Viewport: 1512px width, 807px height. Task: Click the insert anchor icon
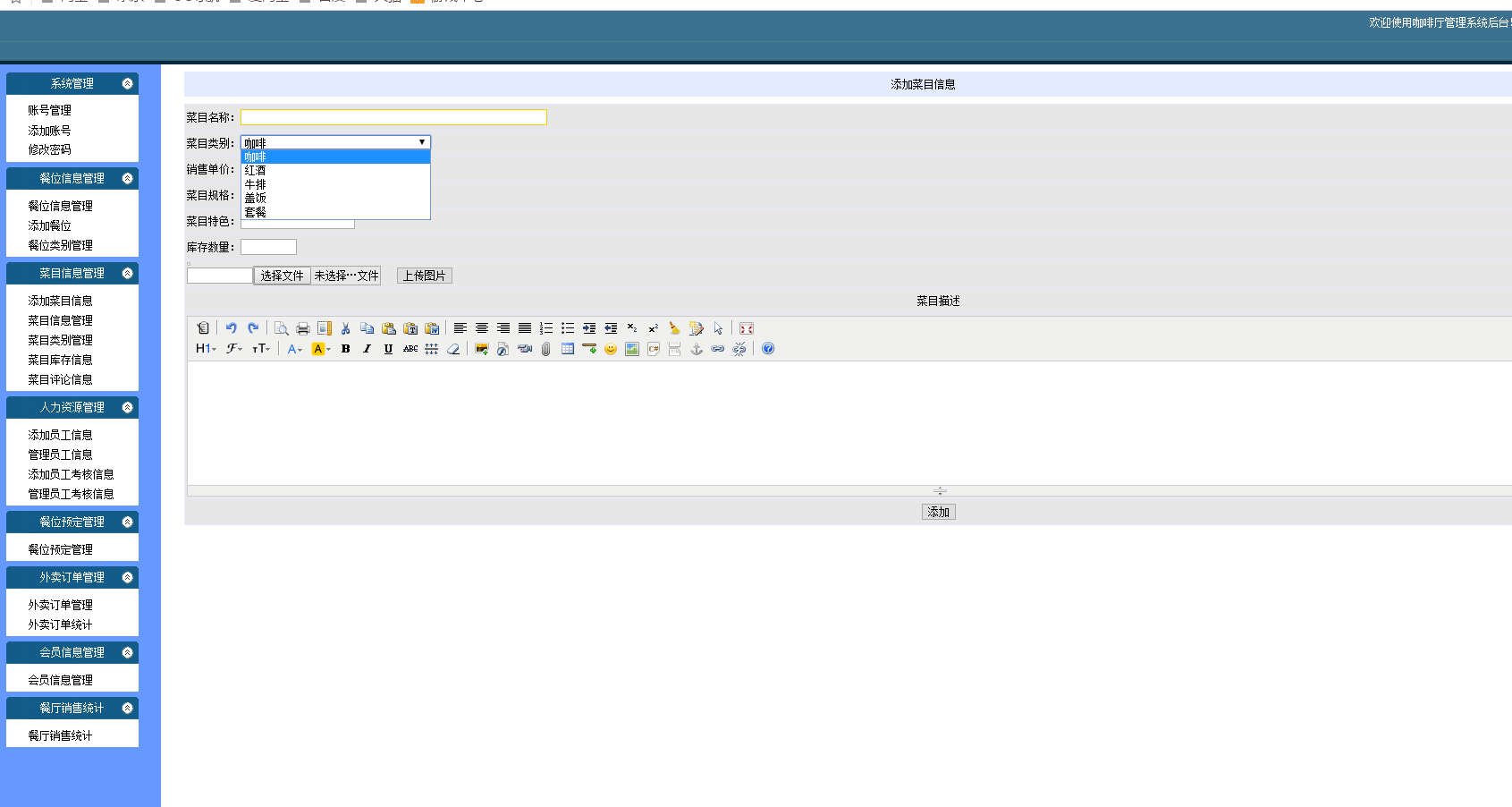click(697, 349)
